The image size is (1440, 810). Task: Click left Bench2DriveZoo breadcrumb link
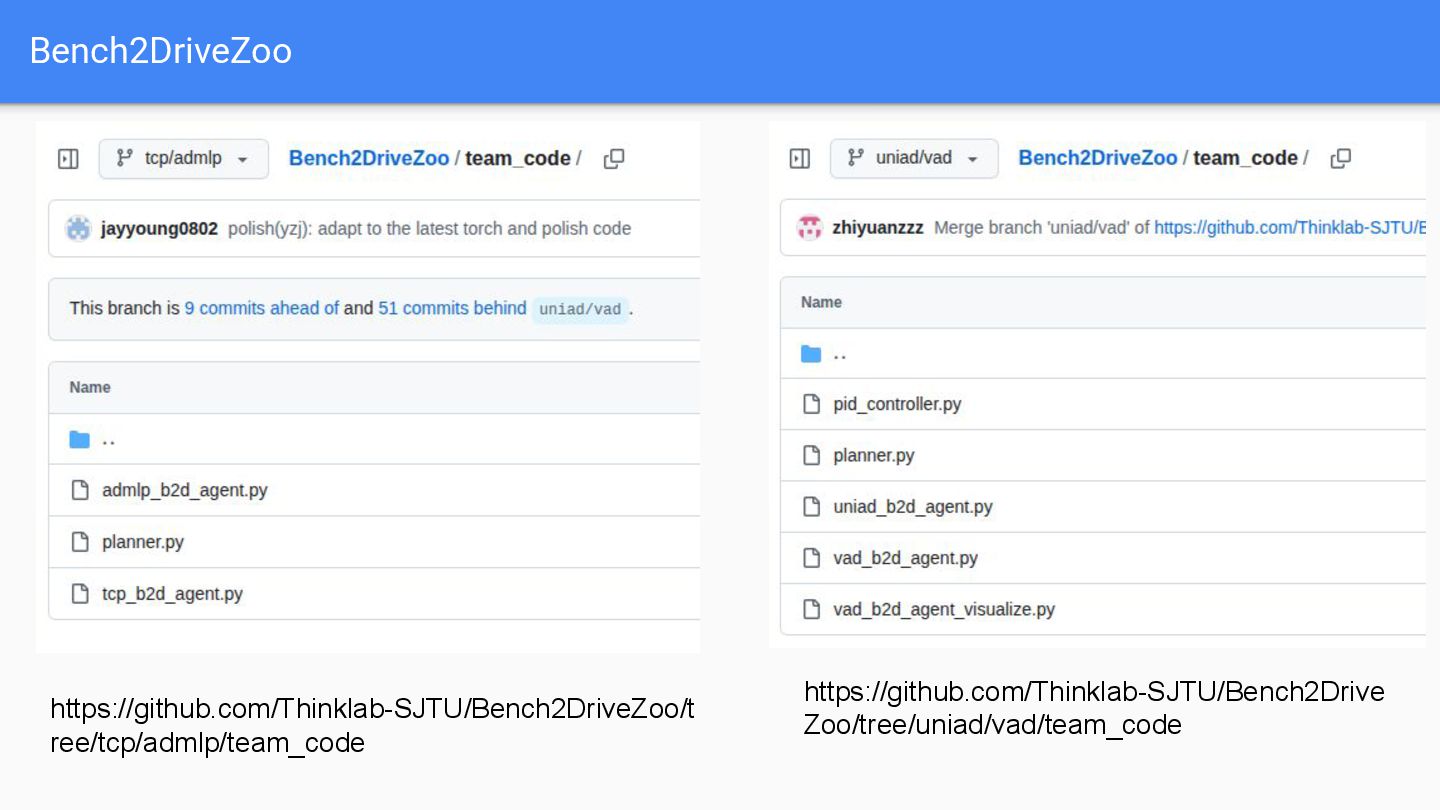click(x=369, y=158)
